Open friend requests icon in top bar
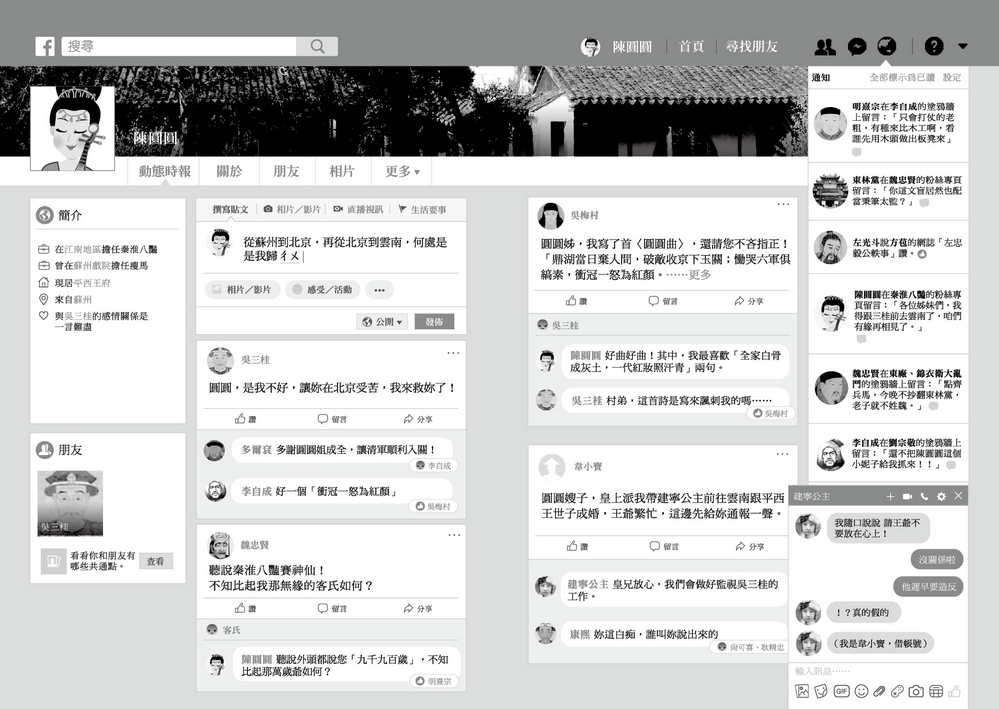The height and width of the screenshot is (709, 999). tap(825, 47)
